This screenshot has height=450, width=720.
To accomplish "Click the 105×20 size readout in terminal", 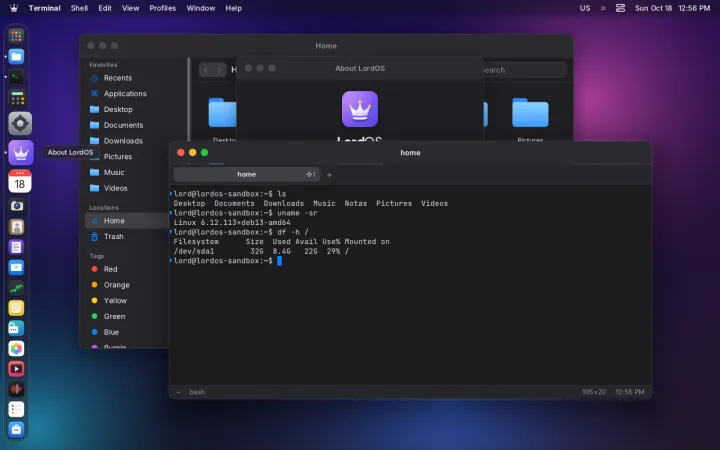I will (594, 392).
